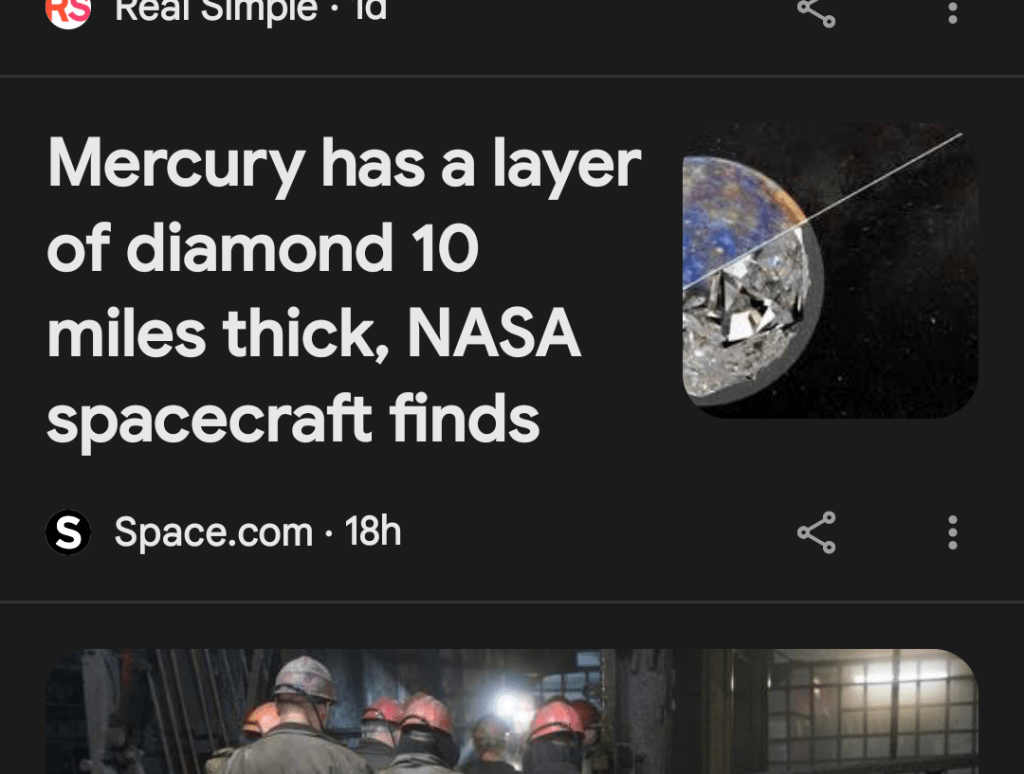Share the Space.com Mercury article
Screen dimensions: 1024x774
(816, 532)
